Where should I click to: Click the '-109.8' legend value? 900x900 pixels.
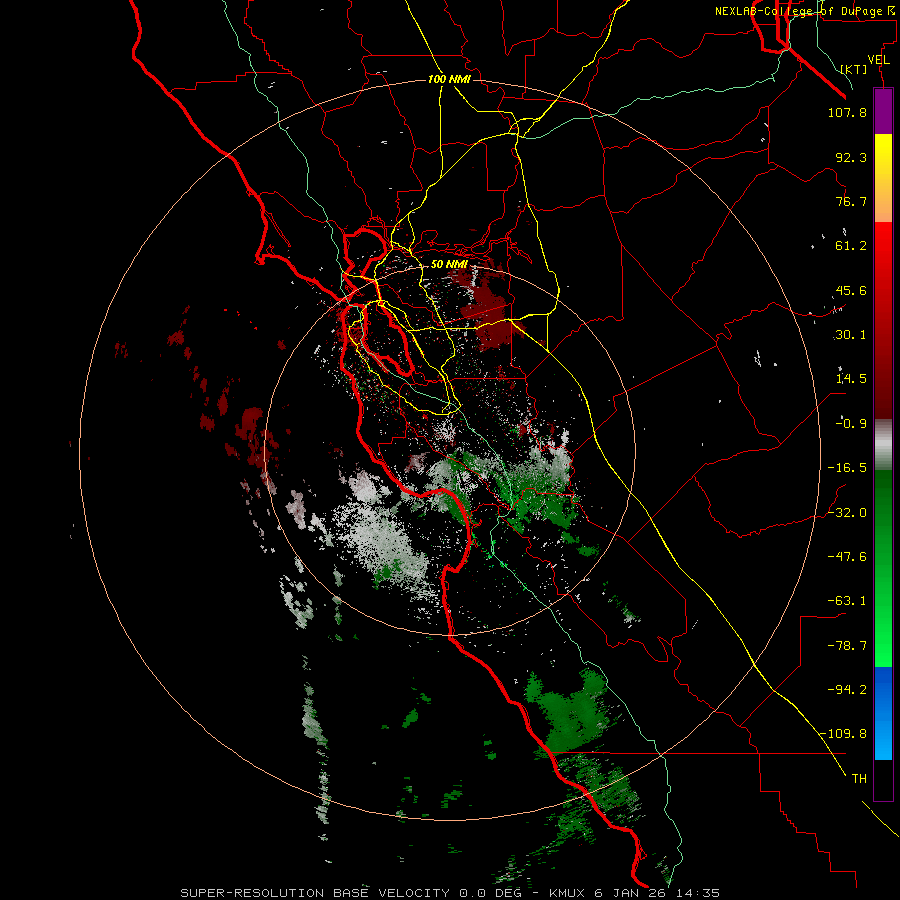pyautogui.click(x=843, y=734)
